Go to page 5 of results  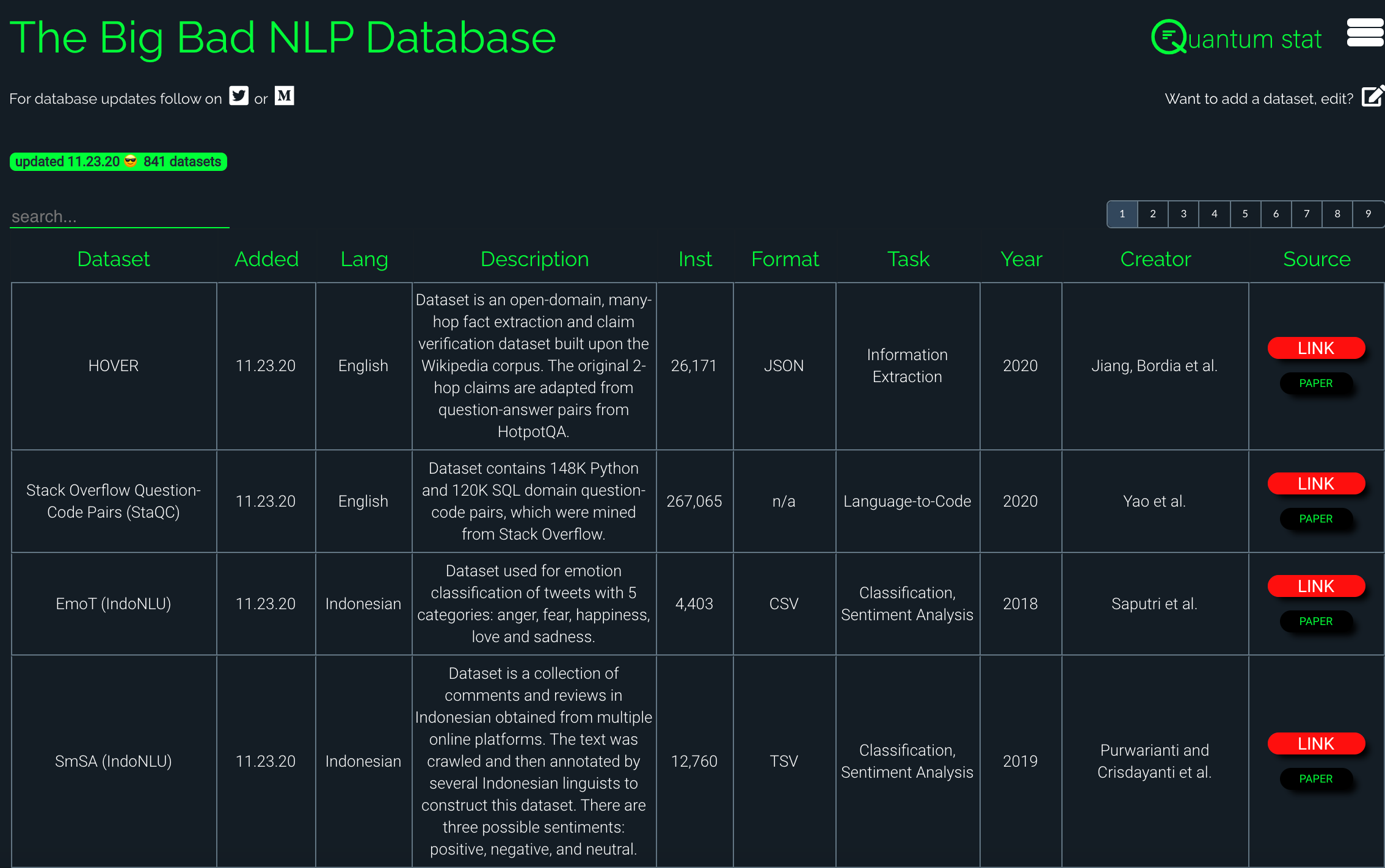[x=1245, y=214]
